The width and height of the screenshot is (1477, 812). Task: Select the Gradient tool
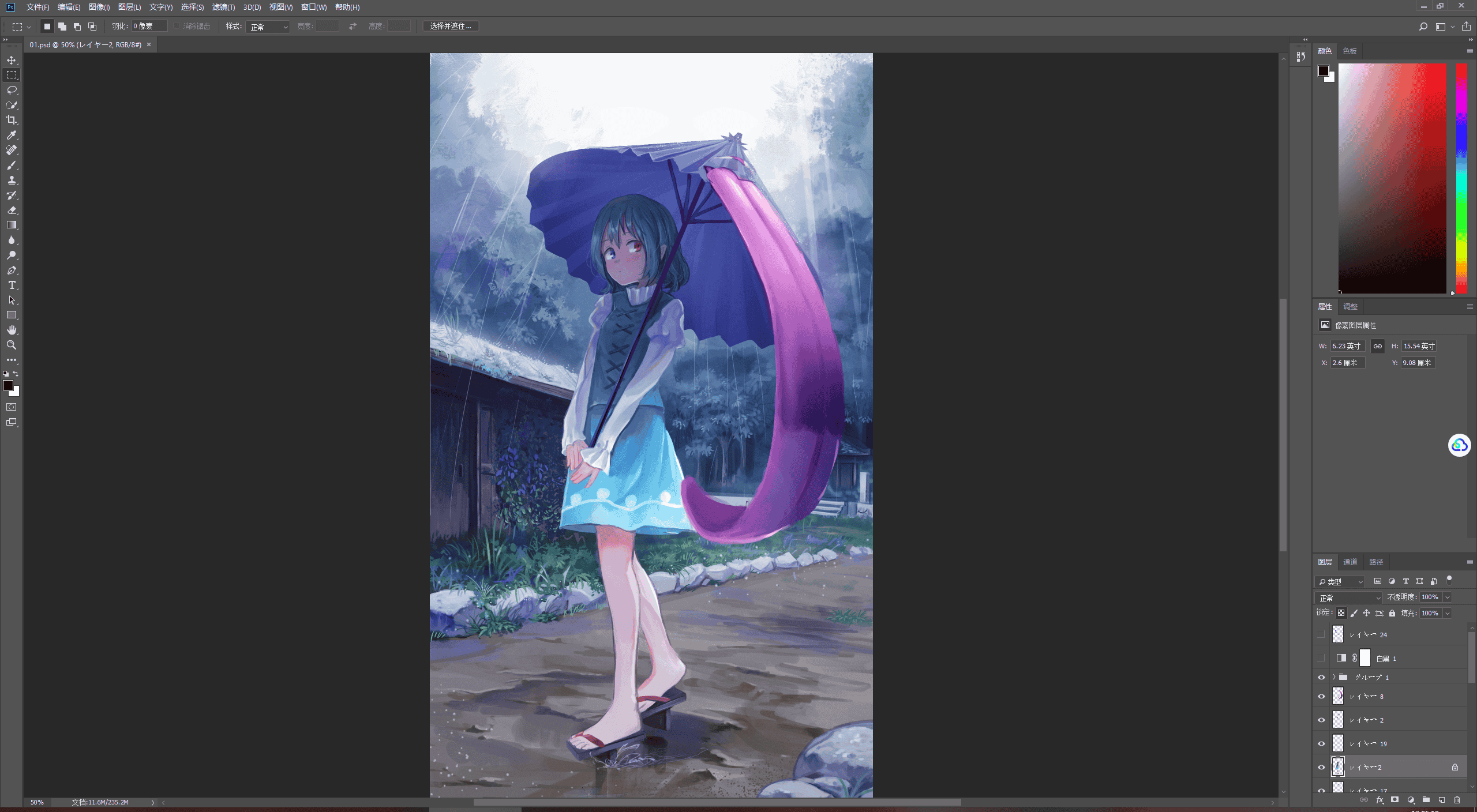[12, 225]
